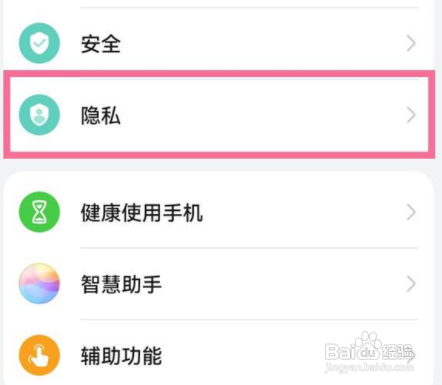Image resolution: width=442 pixels, height=385 pixels.
Task: Click the white row area between 隐私 text and arrow
Action: click(263, 115)
